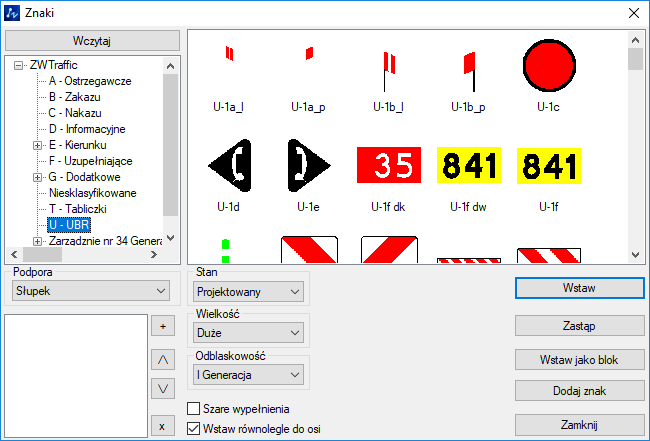Screen dimensions: 650x441
Task: Click the sign gallery vertical scrollbar
Action: (635, 150)
